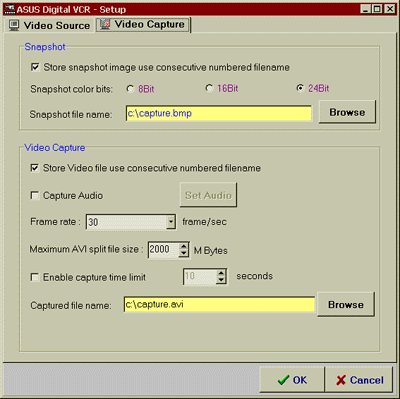400x399 pixels.
Task: Switch to the Video Source tab
Action: (49, 26)
